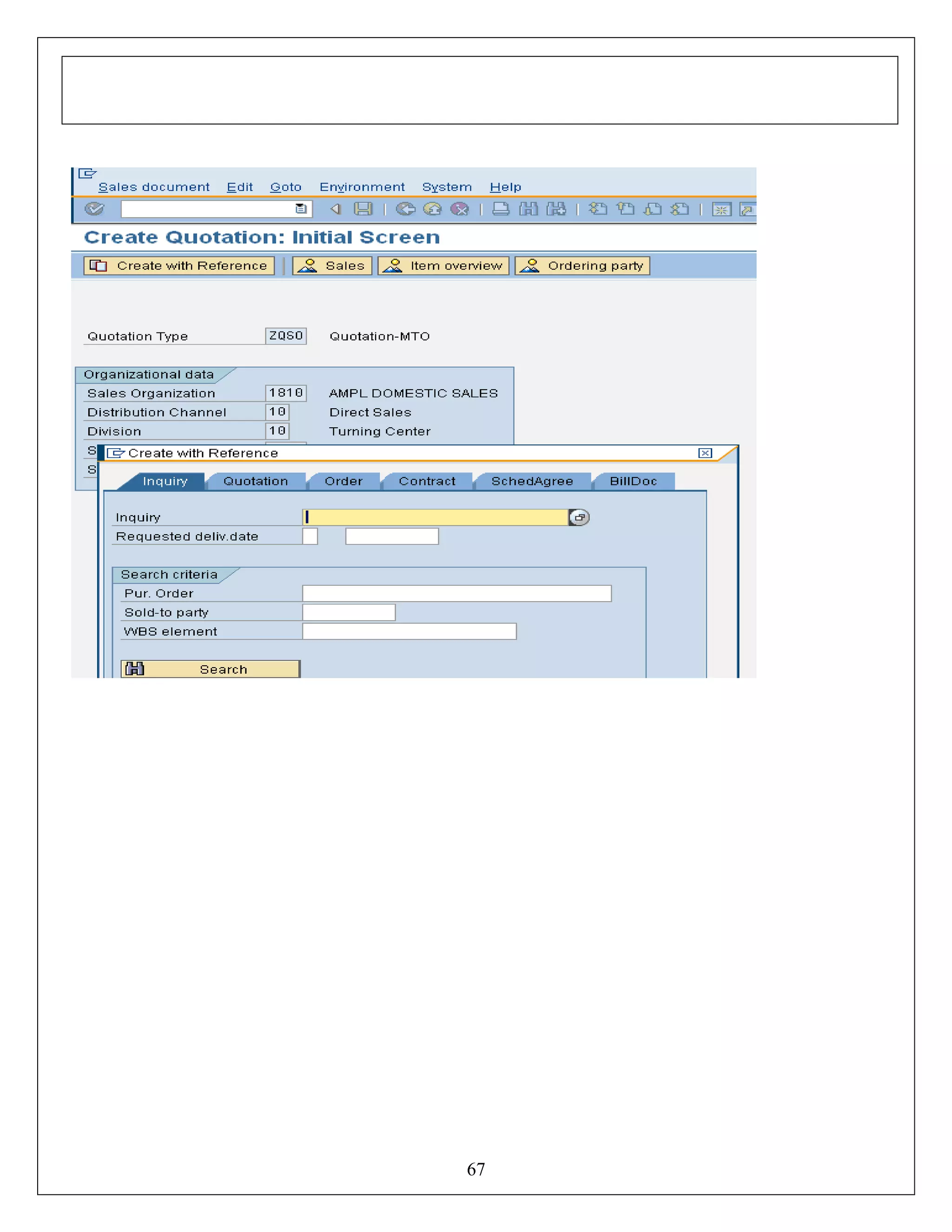The width and height of the screenshot is (952, 1232).
Task: Click the Pur. Order input field
Action: coord(456,593)
